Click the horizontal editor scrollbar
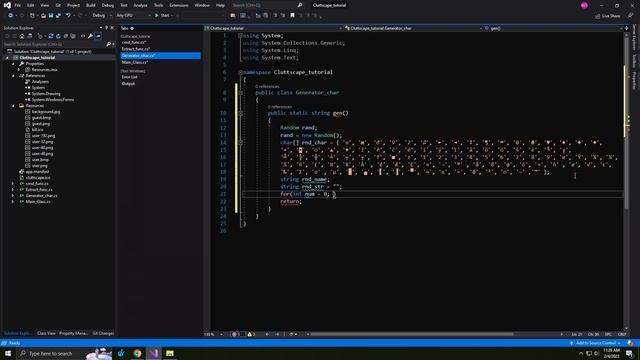 (411, 334)
